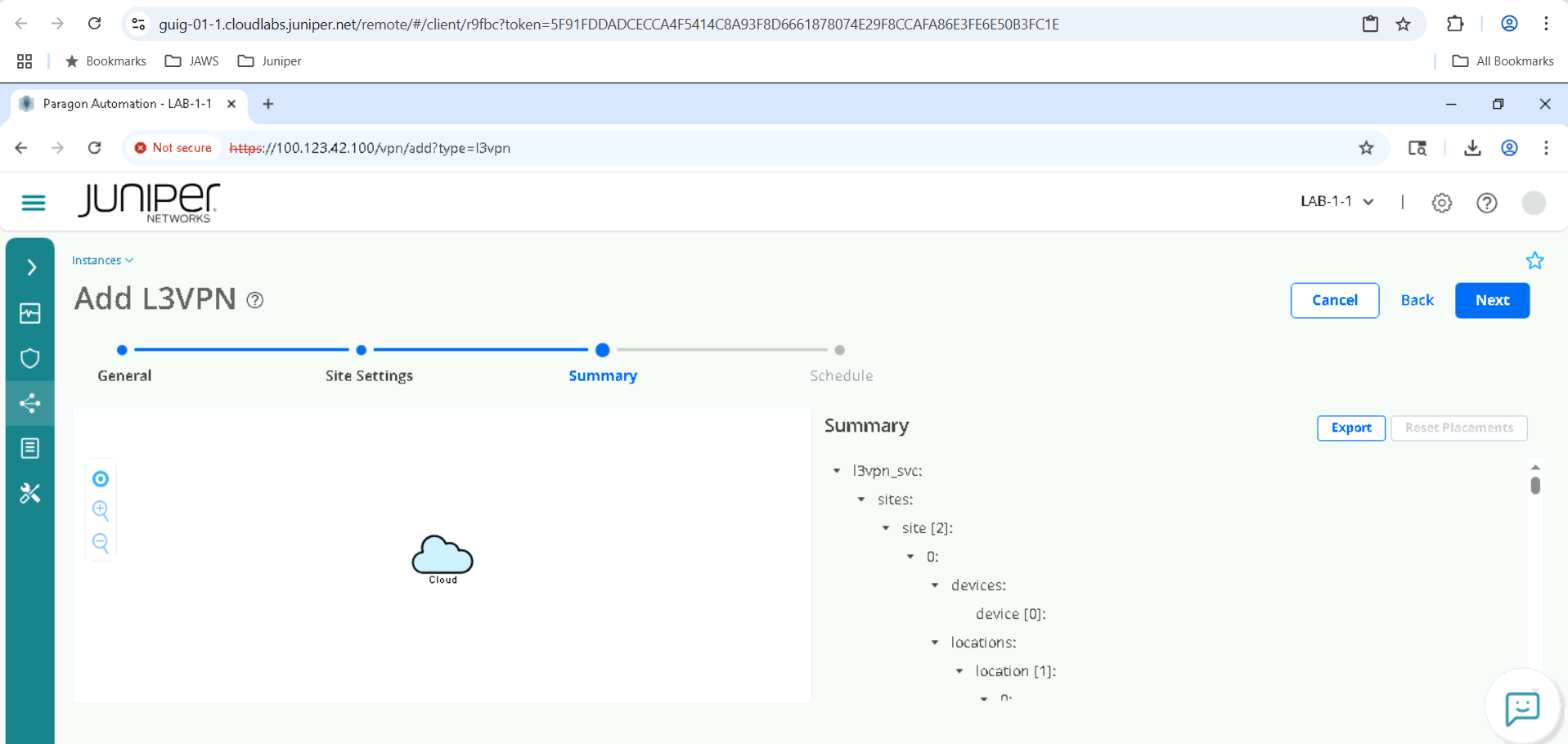This screenshot has width=1568, height=744.
Task: Export the summary configuration
Action: [1350, 428]
